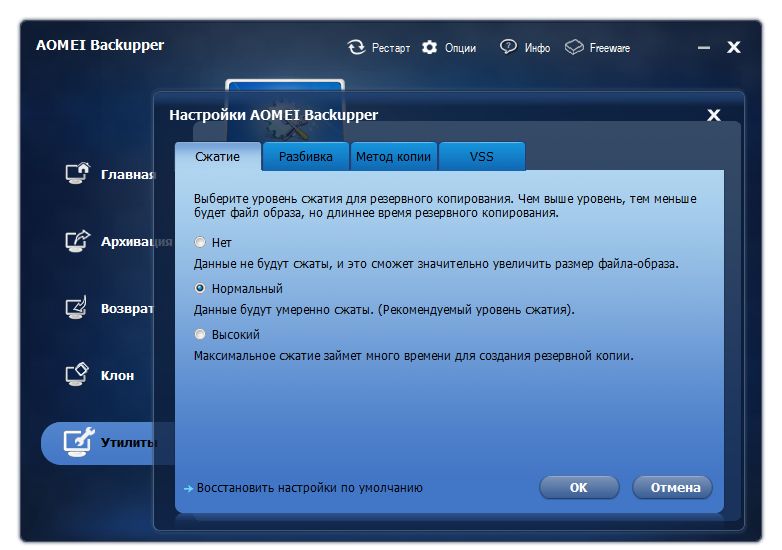Select the Высокий compression radio button
This screenshot has height=550, width=782.
(199, 334)
